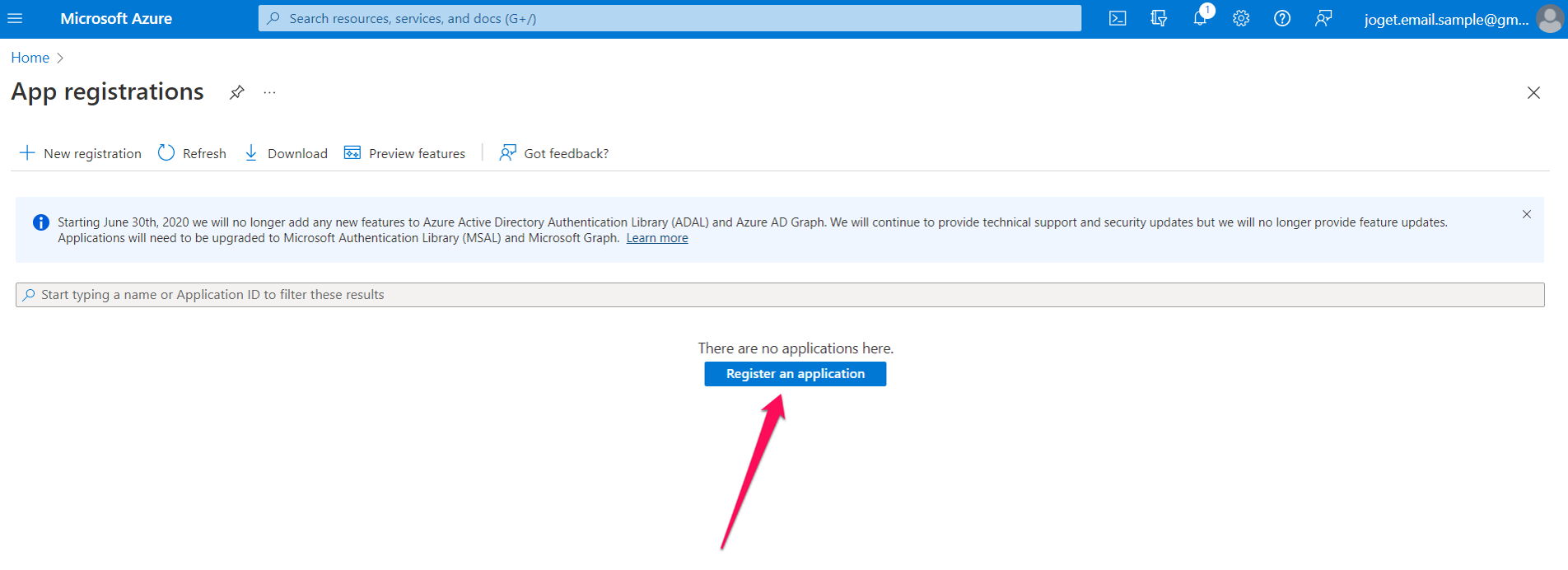Image resolution: width=1568 pixels, height=570 pixels.
Task: Open the feedback icon in top bar
Action: click(1323, 18)
